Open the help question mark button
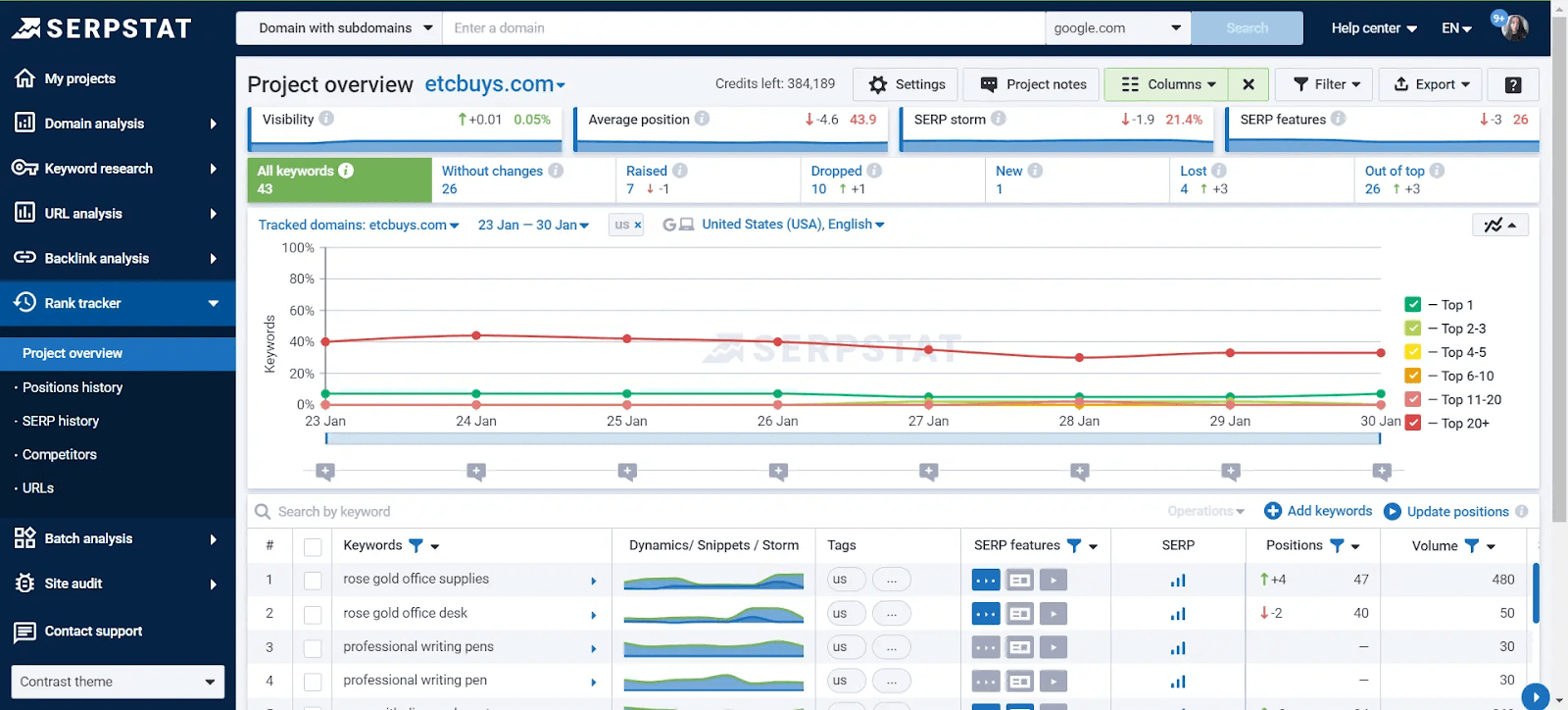 tap(1513, 84)
